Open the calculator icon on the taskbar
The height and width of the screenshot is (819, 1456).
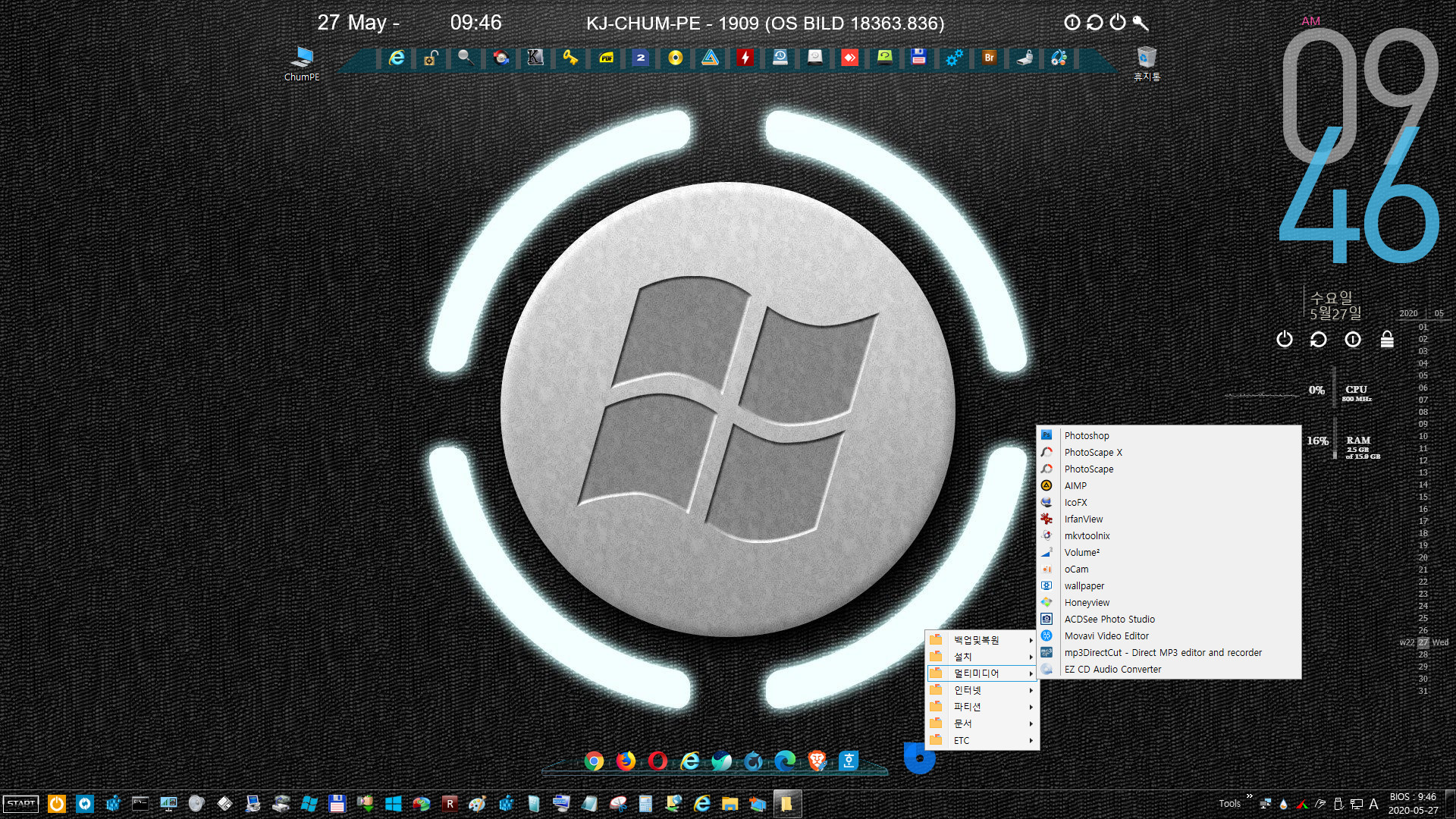(645, 804)
